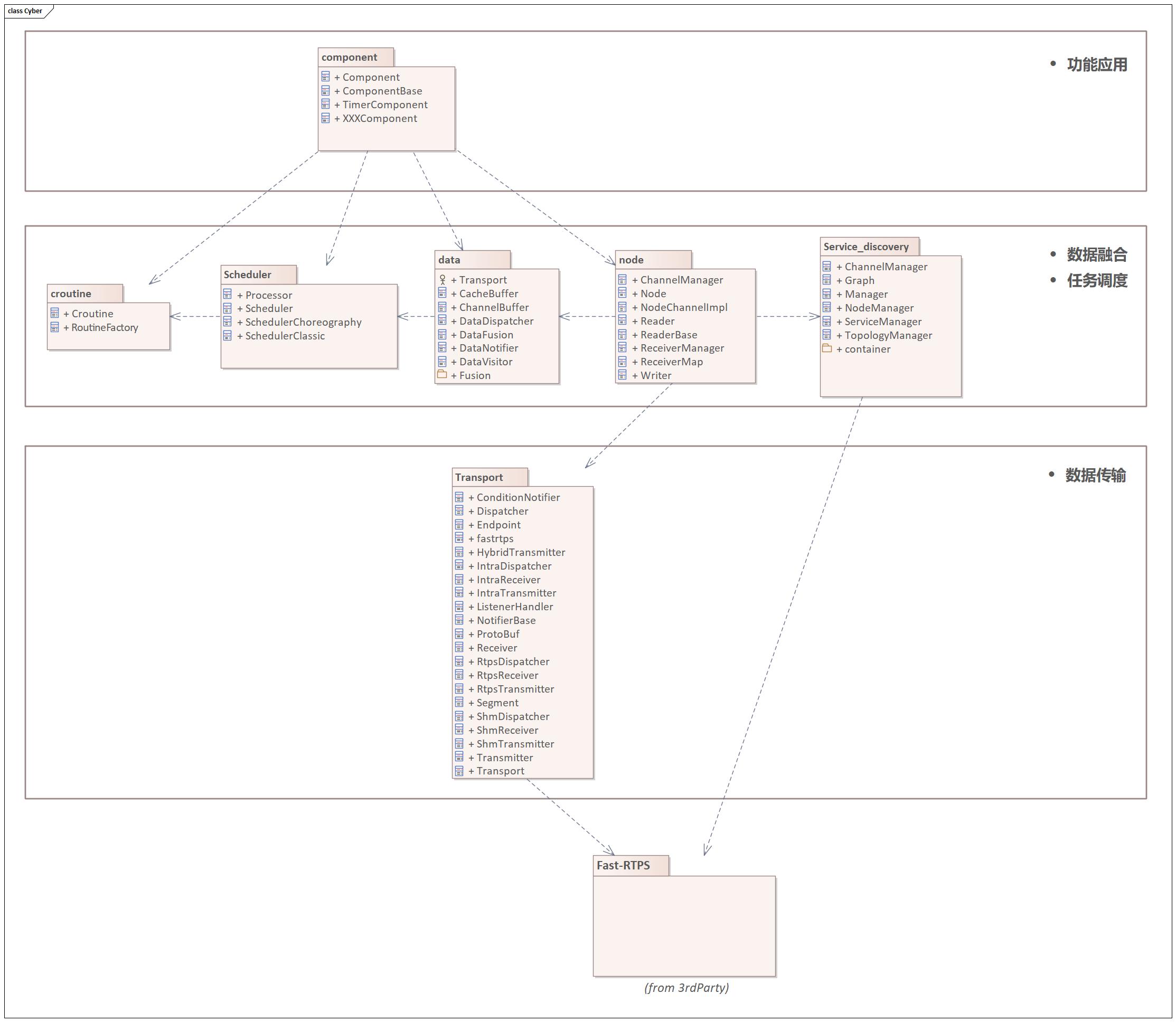Click the class icon beside HybridTransmitter

pos(459,552)
